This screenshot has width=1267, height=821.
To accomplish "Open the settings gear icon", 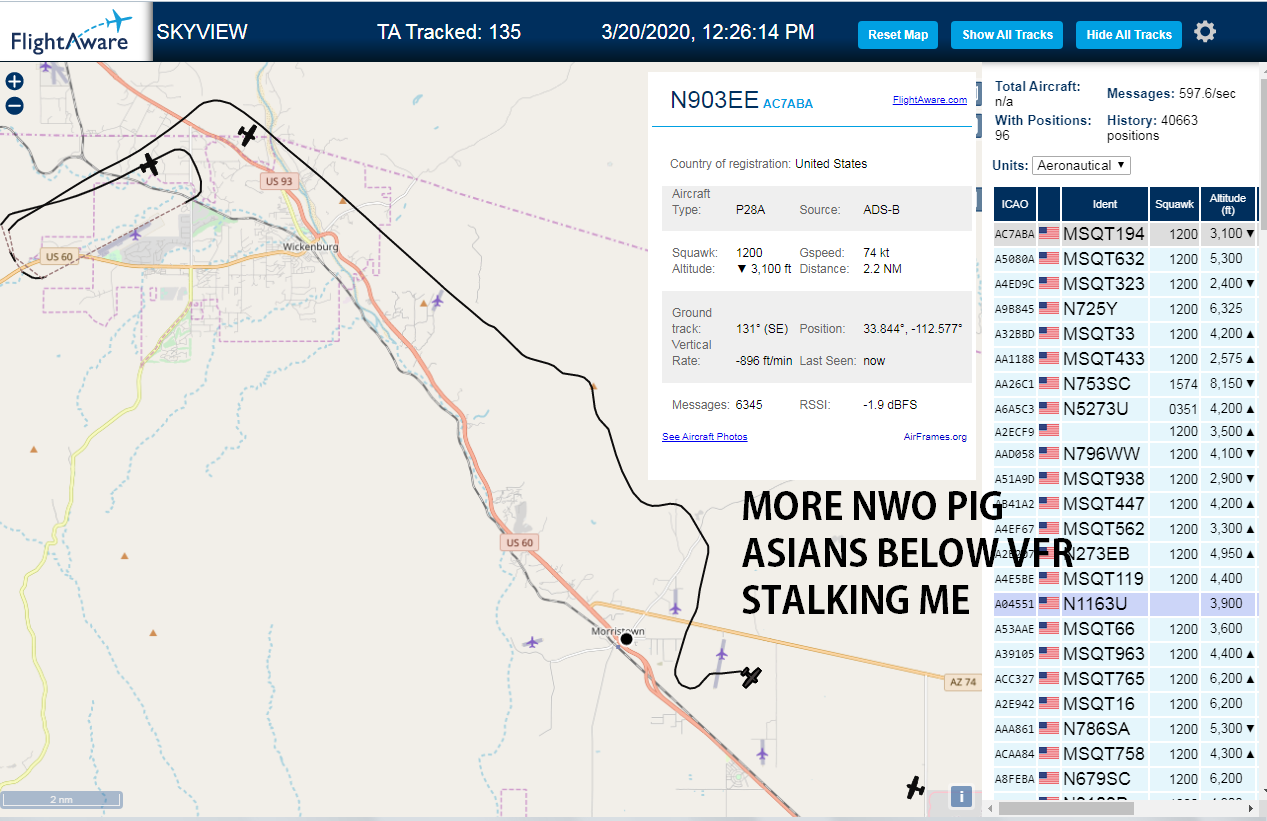I will 1205,32.
